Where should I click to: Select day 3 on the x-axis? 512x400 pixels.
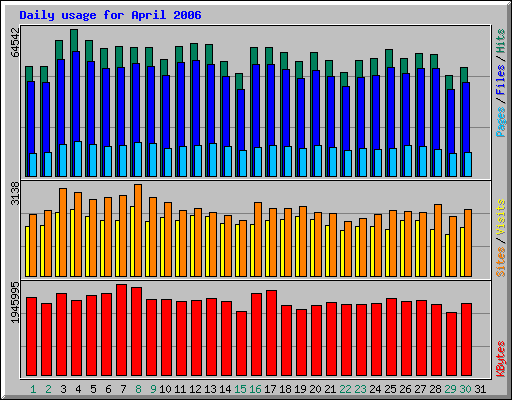[x=63, y=389]
